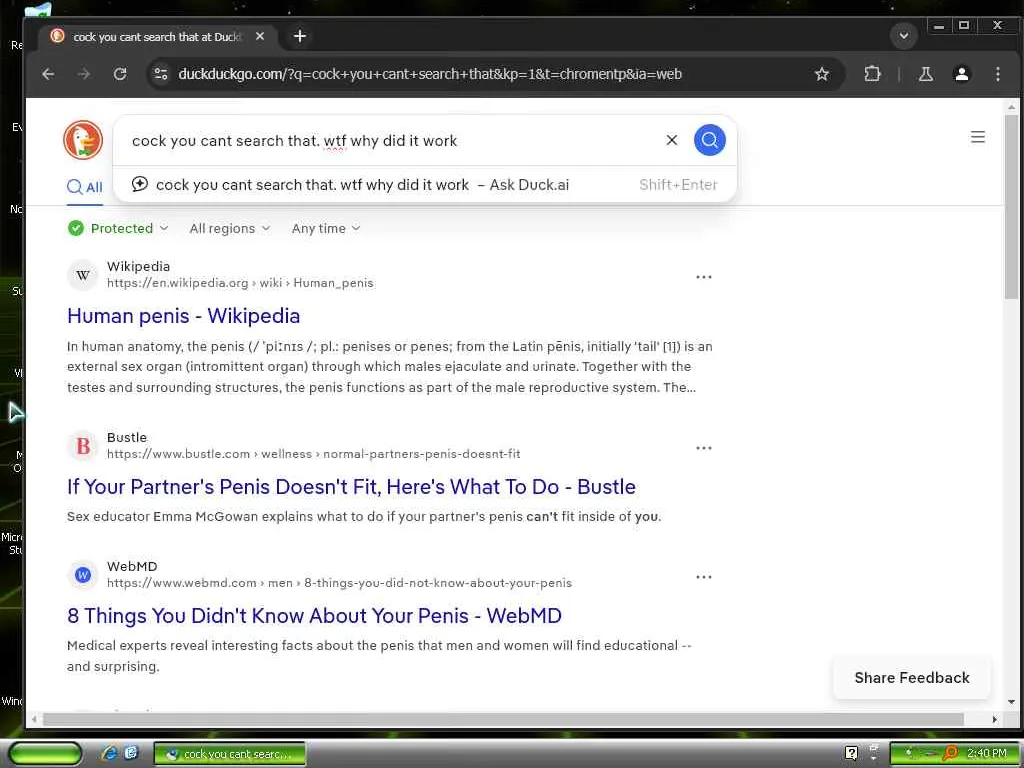Open Internet Explorer from quick launch

click(x=109, y=753)
